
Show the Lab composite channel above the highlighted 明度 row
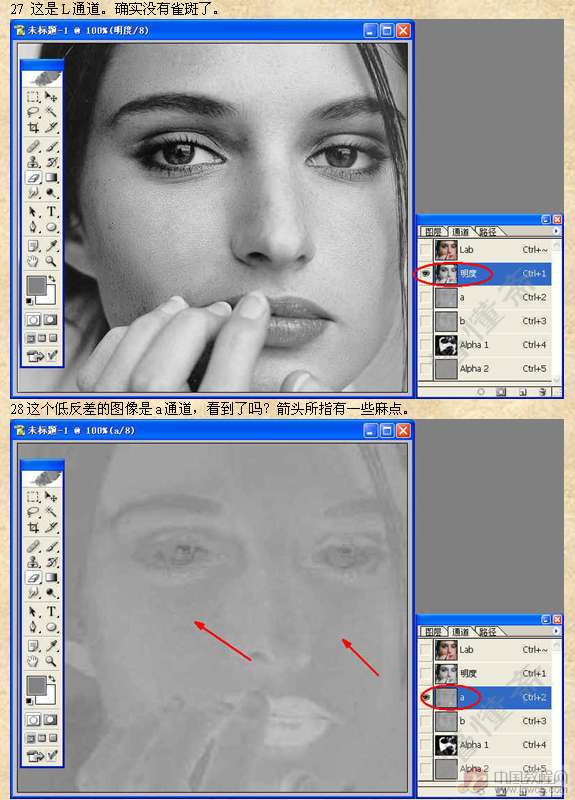pyautogui.click(x=425, y=249)
